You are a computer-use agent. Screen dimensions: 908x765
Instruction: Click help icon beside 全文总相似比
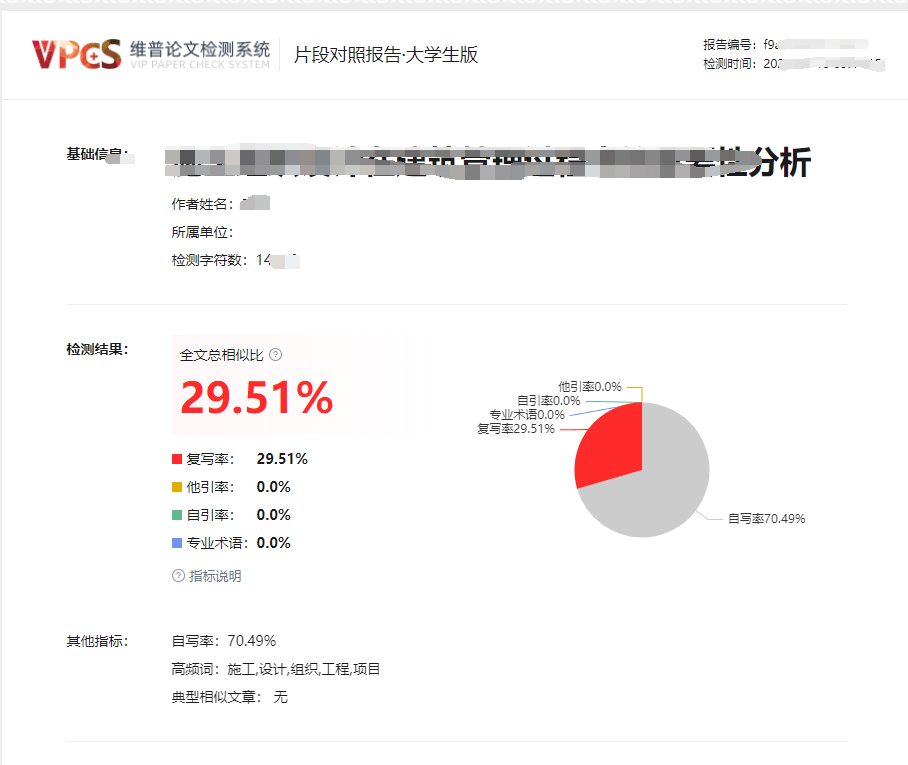276,354
